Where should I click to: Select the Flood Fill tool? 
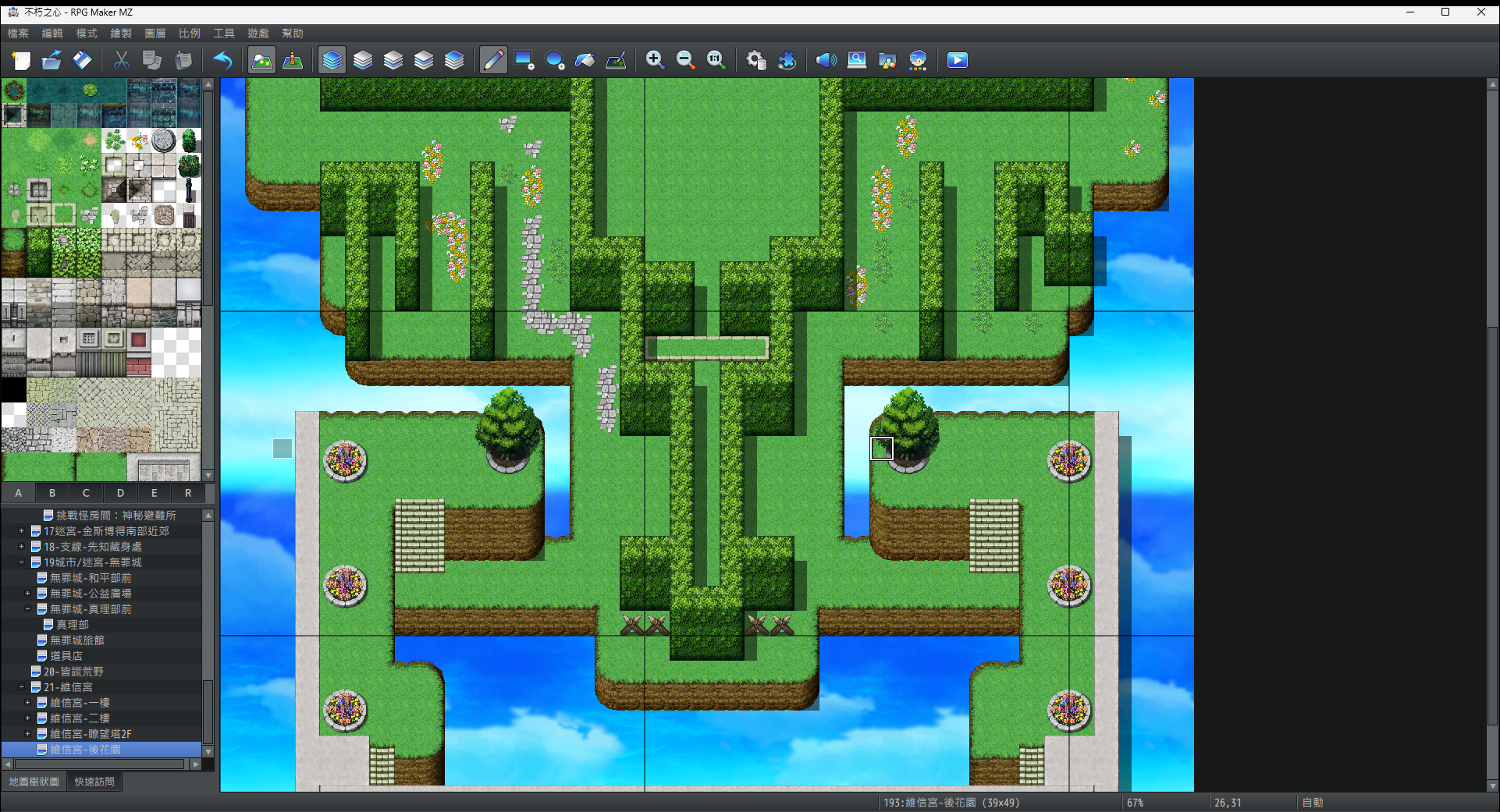click(x=585, y=60)
